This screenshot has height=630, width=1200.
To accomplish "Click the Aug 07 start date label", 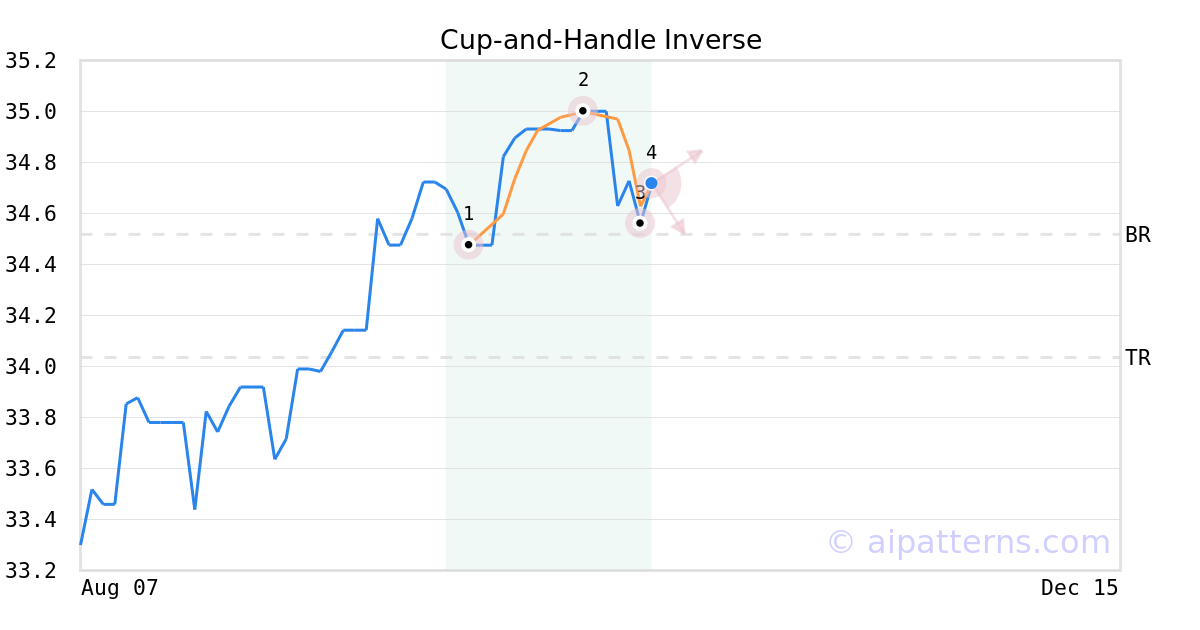I will (x=119, y=588).
